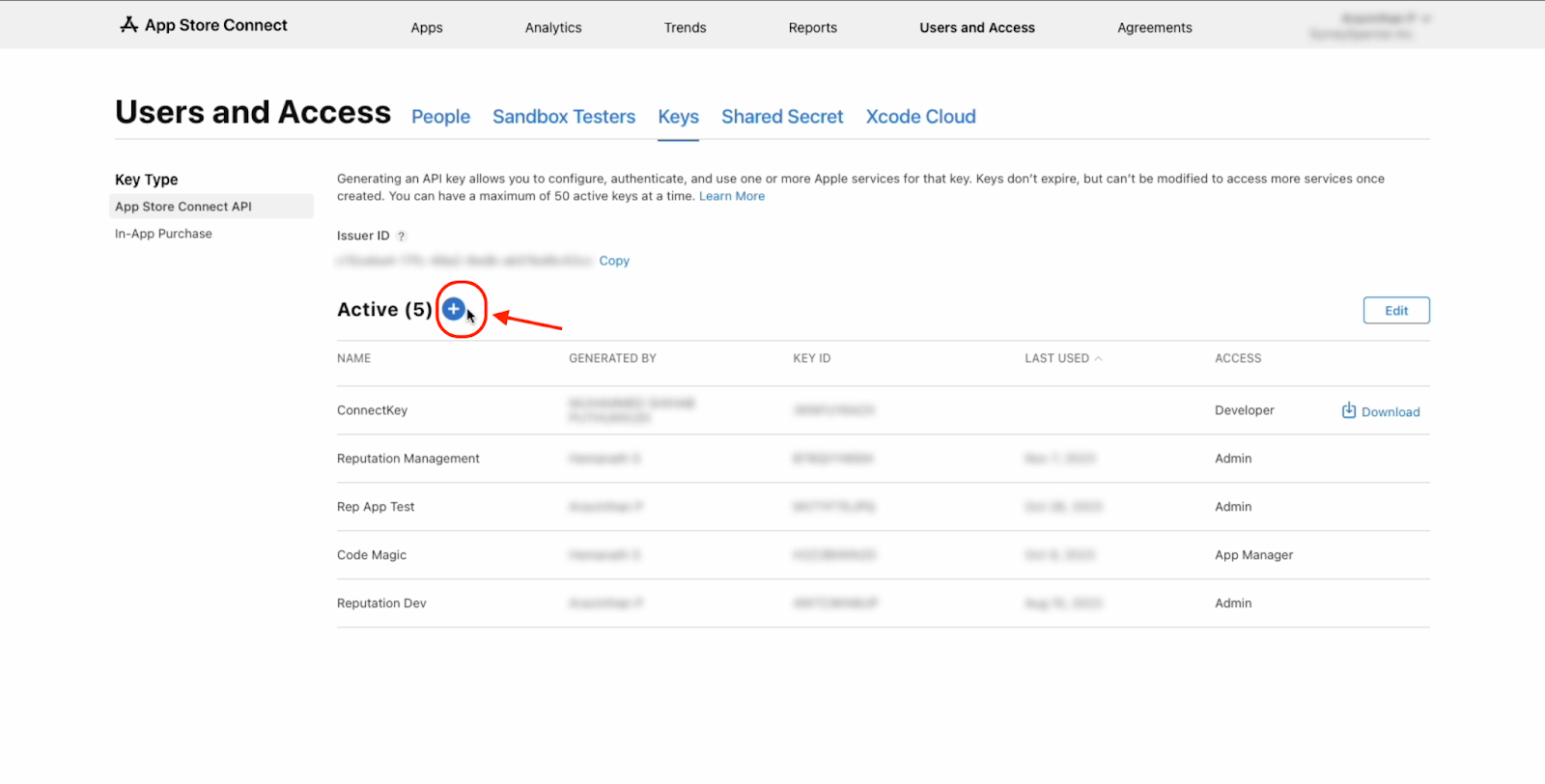Viewport: 1545px width, 784px height.
Task: Open the Xcode Cloud tab
Action: click(920, 117)
